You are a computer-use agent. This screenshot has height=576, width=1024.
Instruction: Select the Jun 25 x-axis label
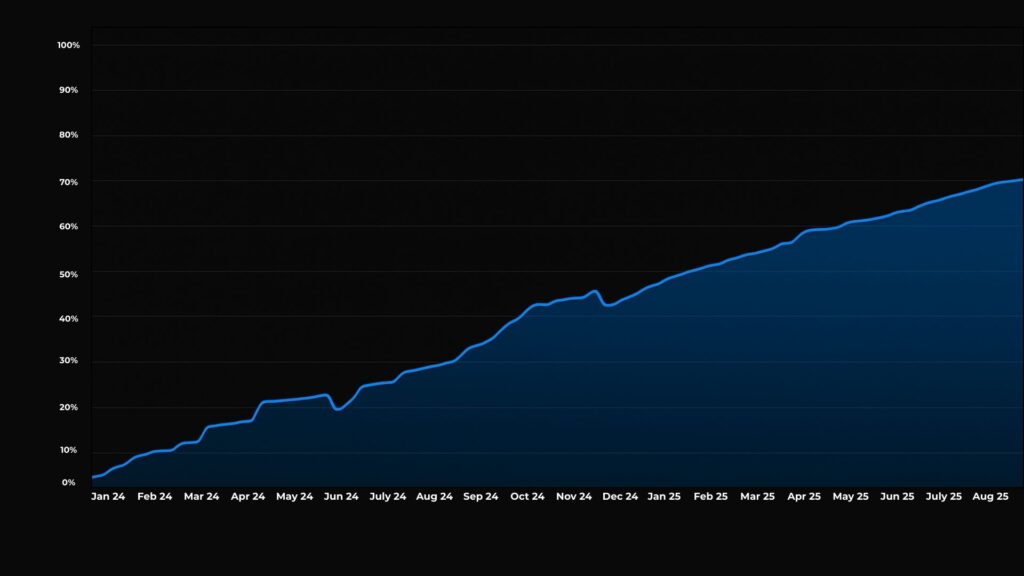[x=897, y=496]
